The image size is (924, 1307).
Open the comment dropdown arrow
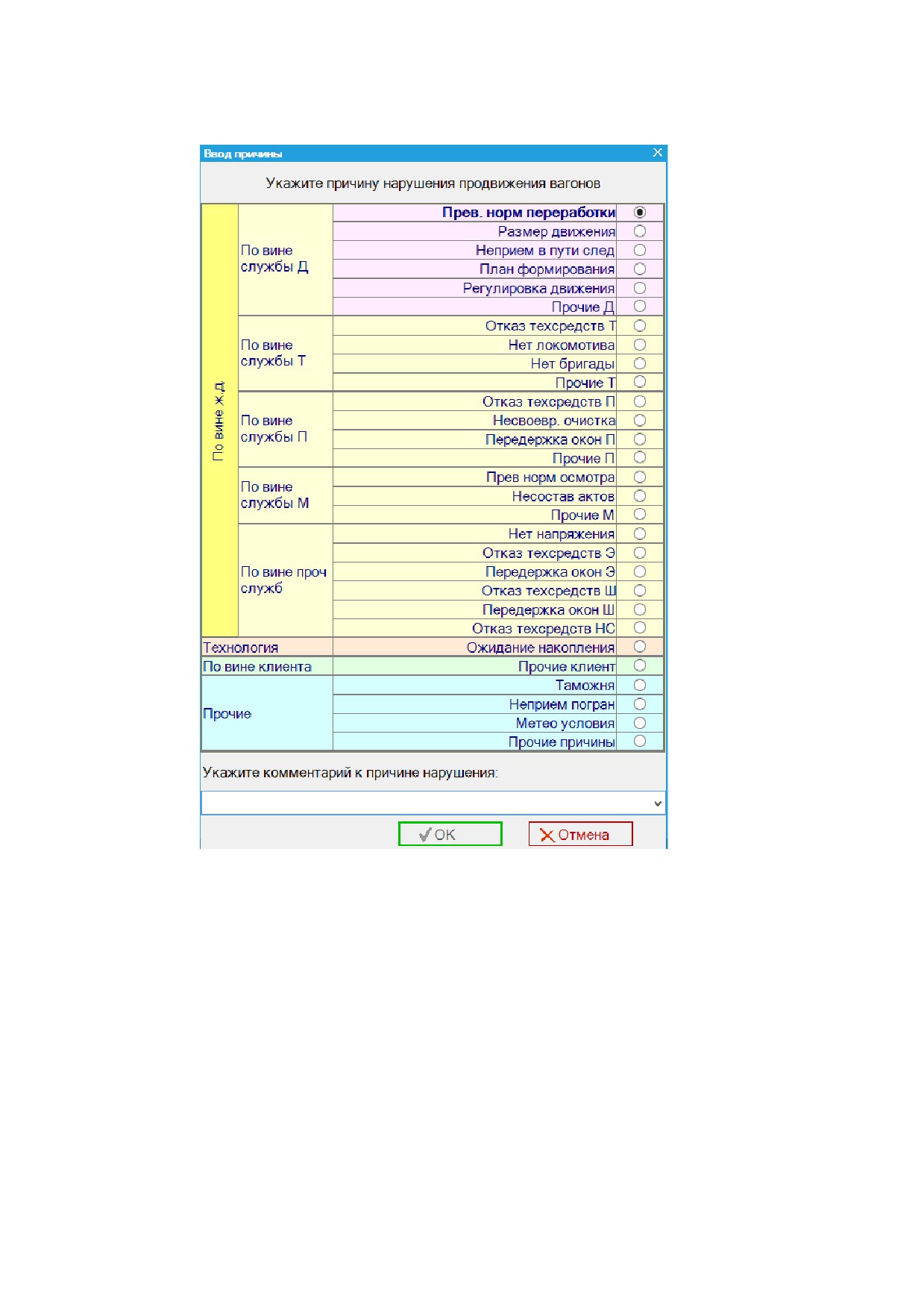tap(657, 803)
